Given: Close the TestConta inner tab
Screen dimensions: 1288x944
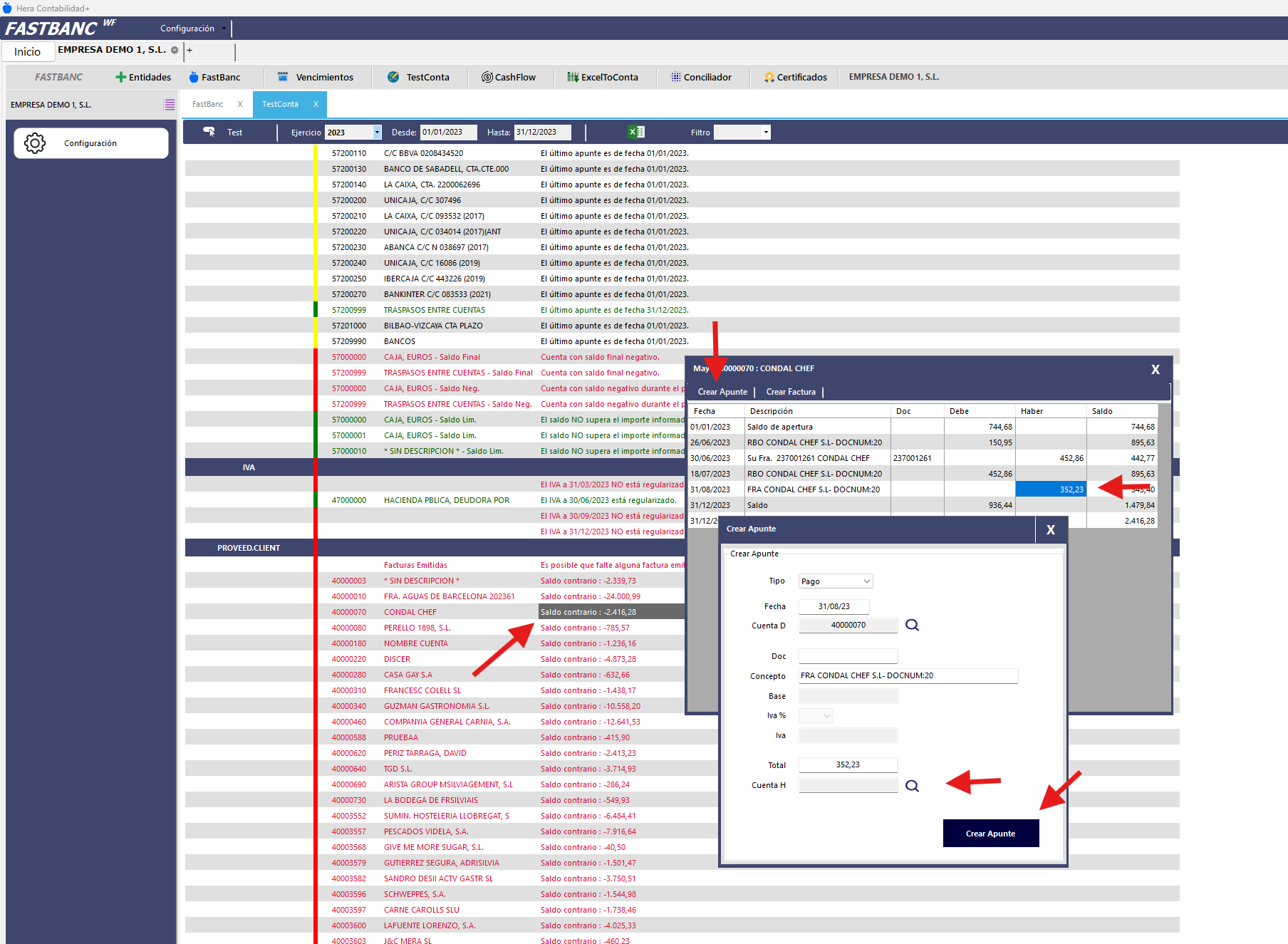Looking at the screenshot, I should (x=316, y=104).
